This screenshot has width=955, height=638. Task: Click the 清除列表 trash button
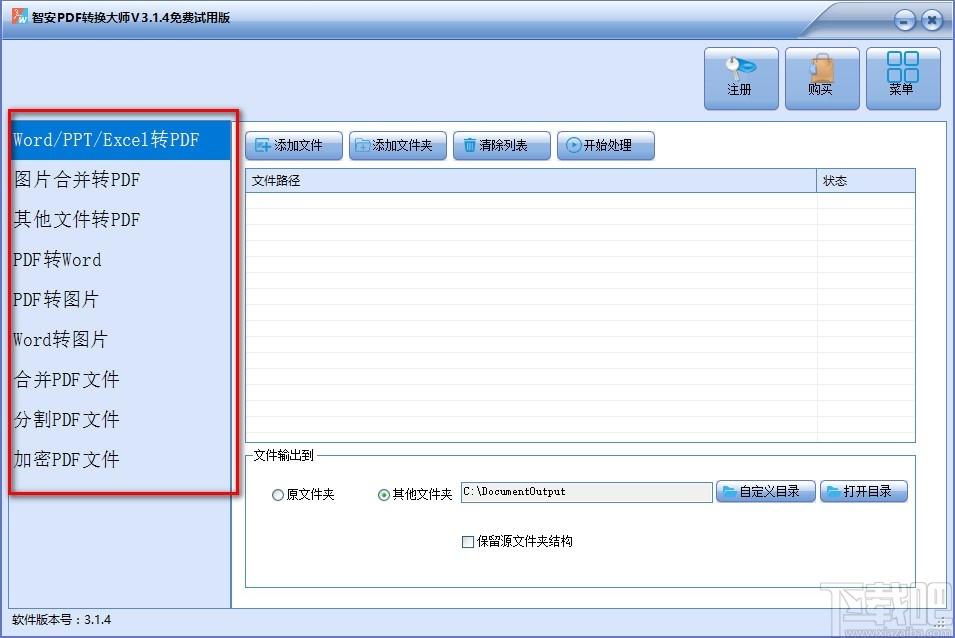tap(502, 145)
